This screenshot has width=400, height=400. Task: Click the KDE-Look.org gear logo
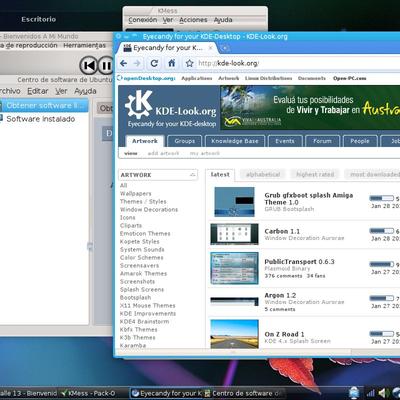(x=139, y=105)
